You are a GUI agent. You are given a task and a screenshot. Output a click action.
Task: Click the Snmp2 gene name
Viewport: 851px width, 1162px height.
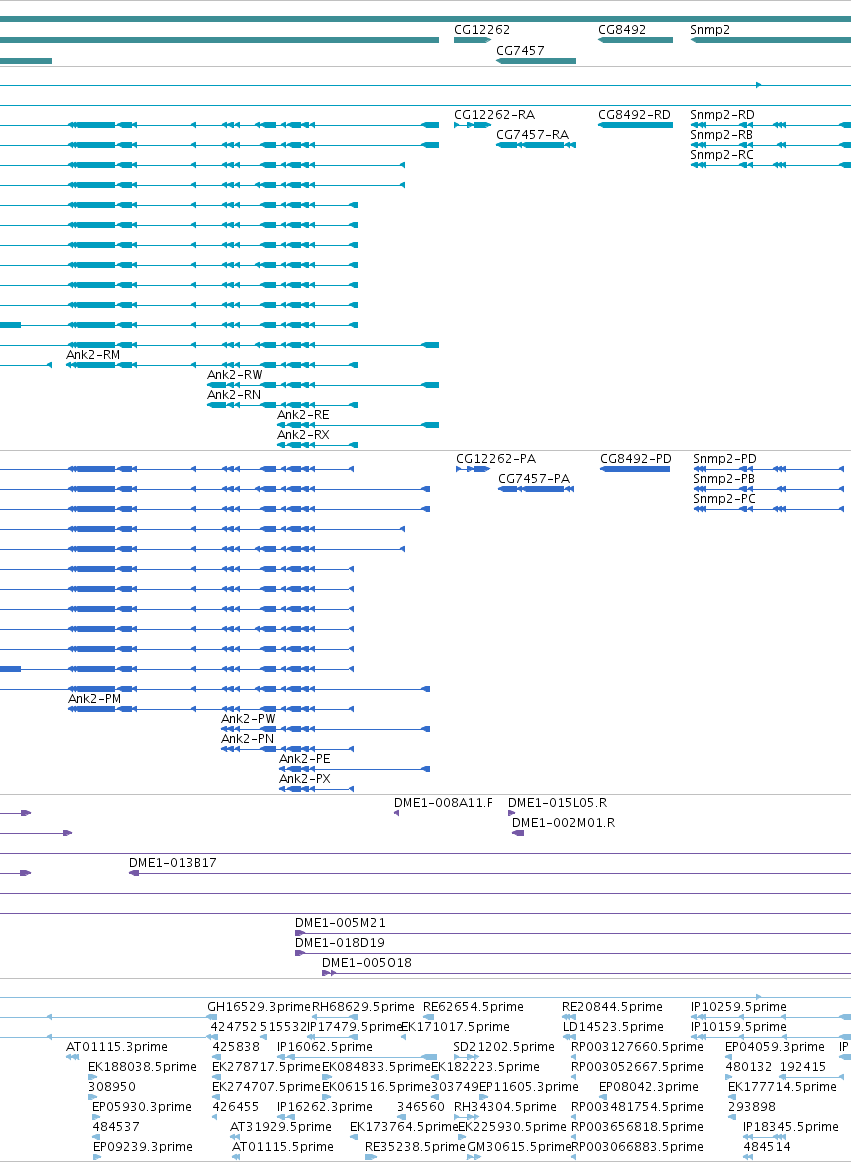[710, 30]
